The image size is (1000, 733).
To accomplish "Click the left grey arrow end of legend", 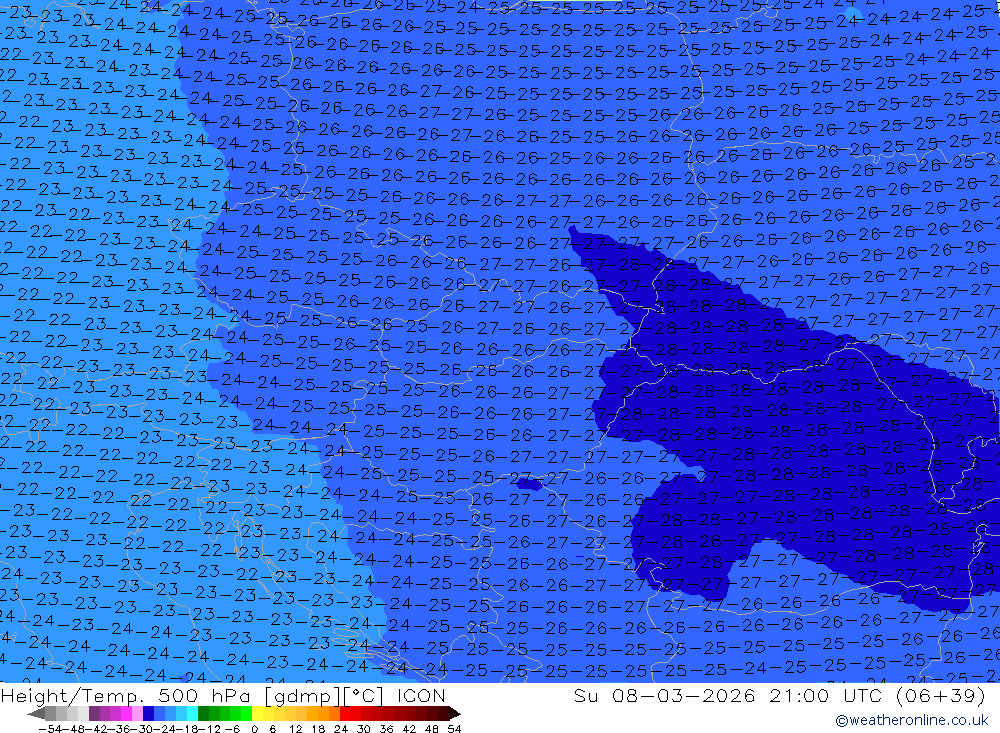I will pyautogui.click(x=36, y=713).
